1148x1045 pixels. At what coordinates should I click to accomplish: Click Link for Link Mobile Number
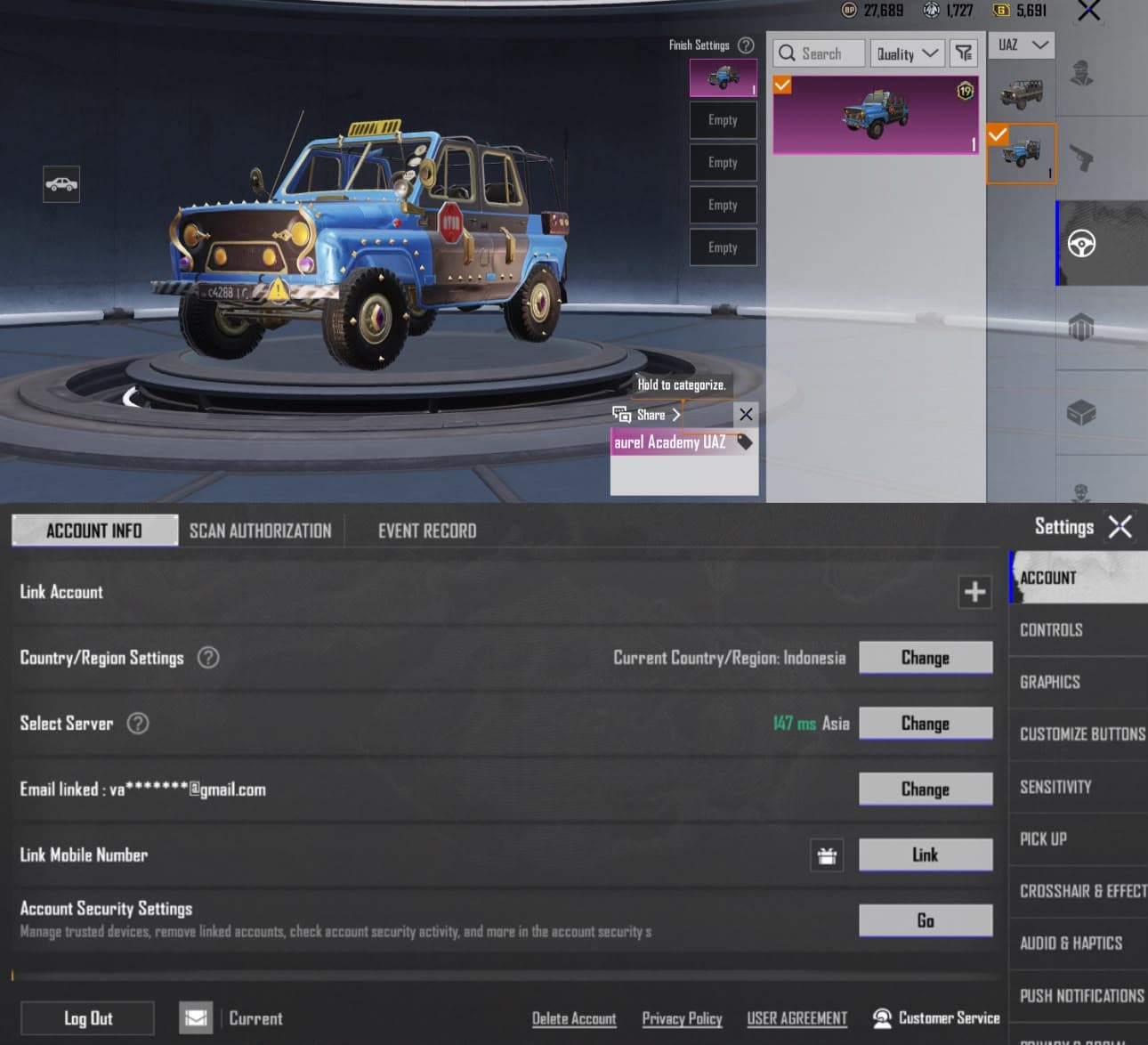pyautogui.click(x=926, y=855)
